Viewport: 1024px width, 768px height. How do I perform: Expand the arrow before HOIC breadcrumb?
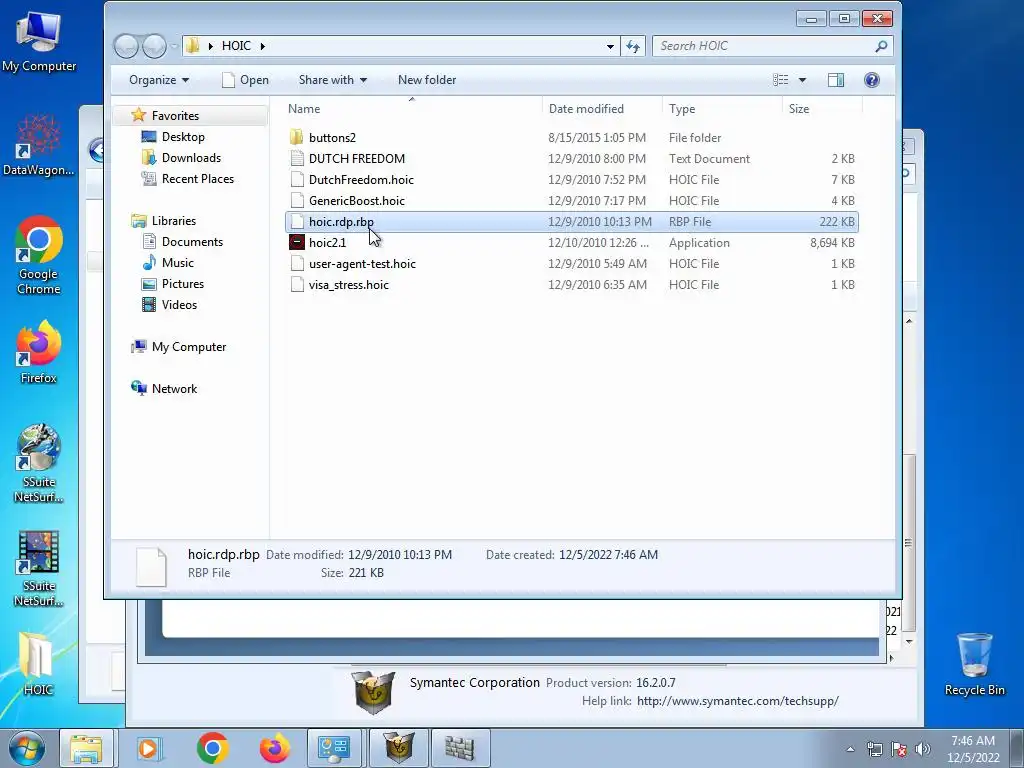(210, 46)
